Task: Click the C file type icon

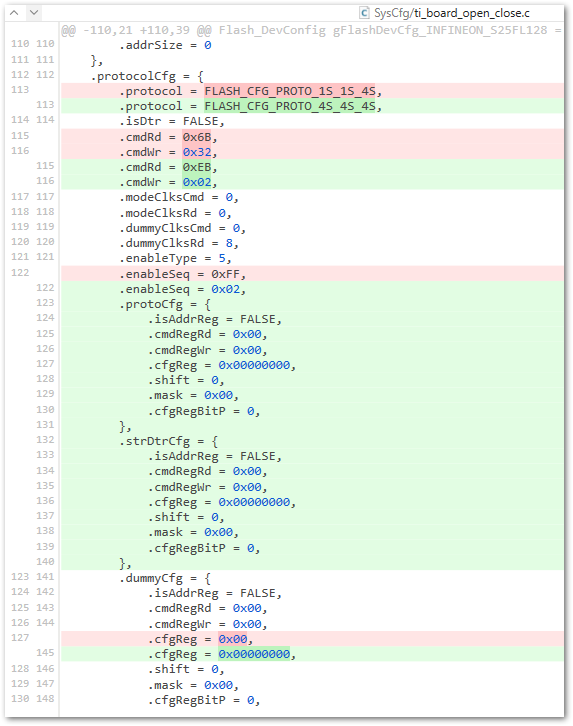Action: click(365, 13)
